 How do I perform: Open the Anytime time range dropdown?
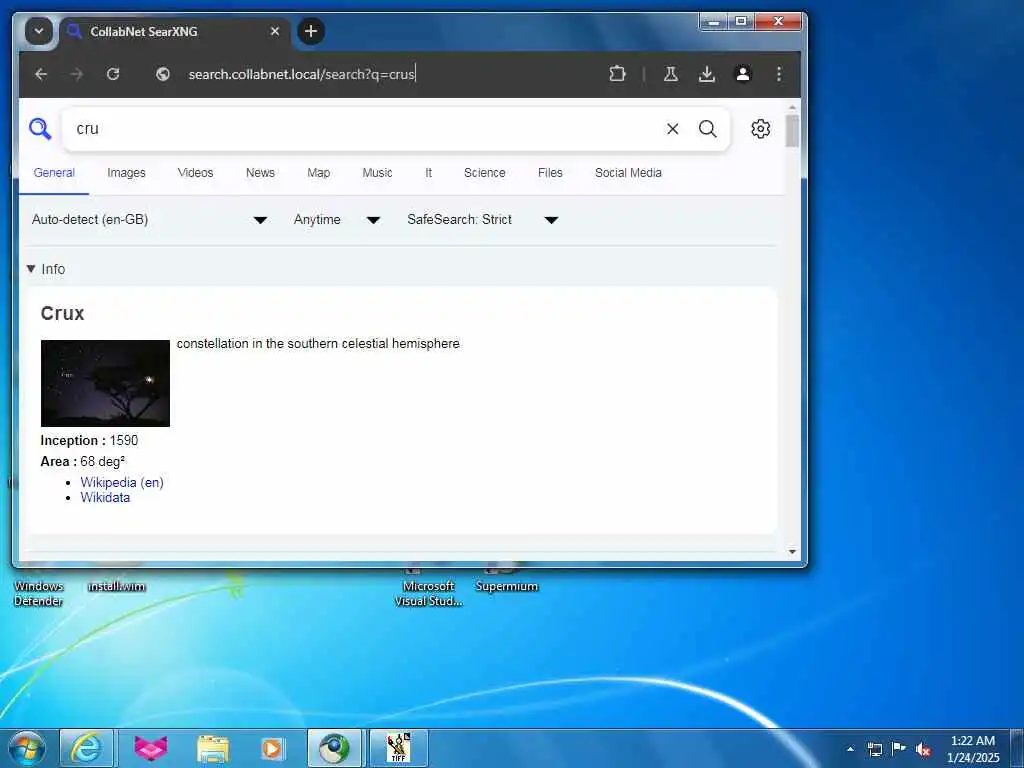pyautogui.click(x=337, y=219)
